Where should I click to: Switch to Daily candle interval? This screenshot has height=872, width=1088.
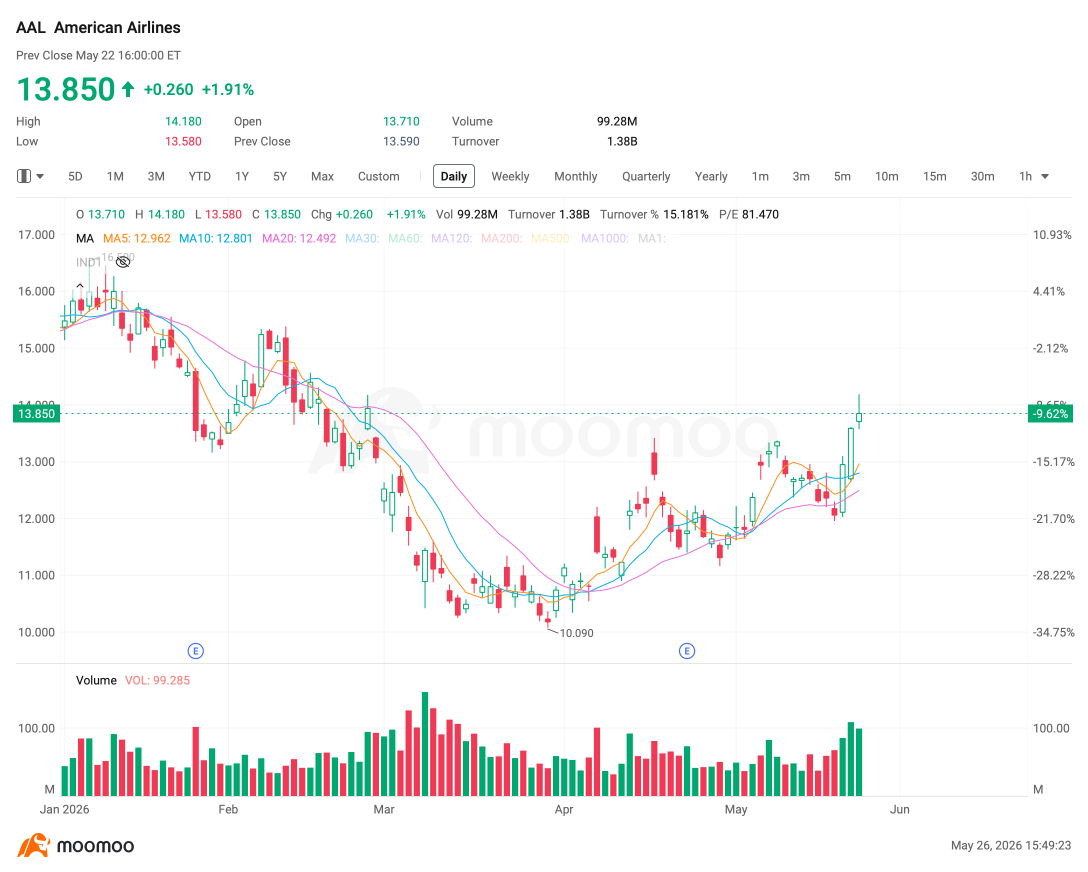tap(454, 176)
